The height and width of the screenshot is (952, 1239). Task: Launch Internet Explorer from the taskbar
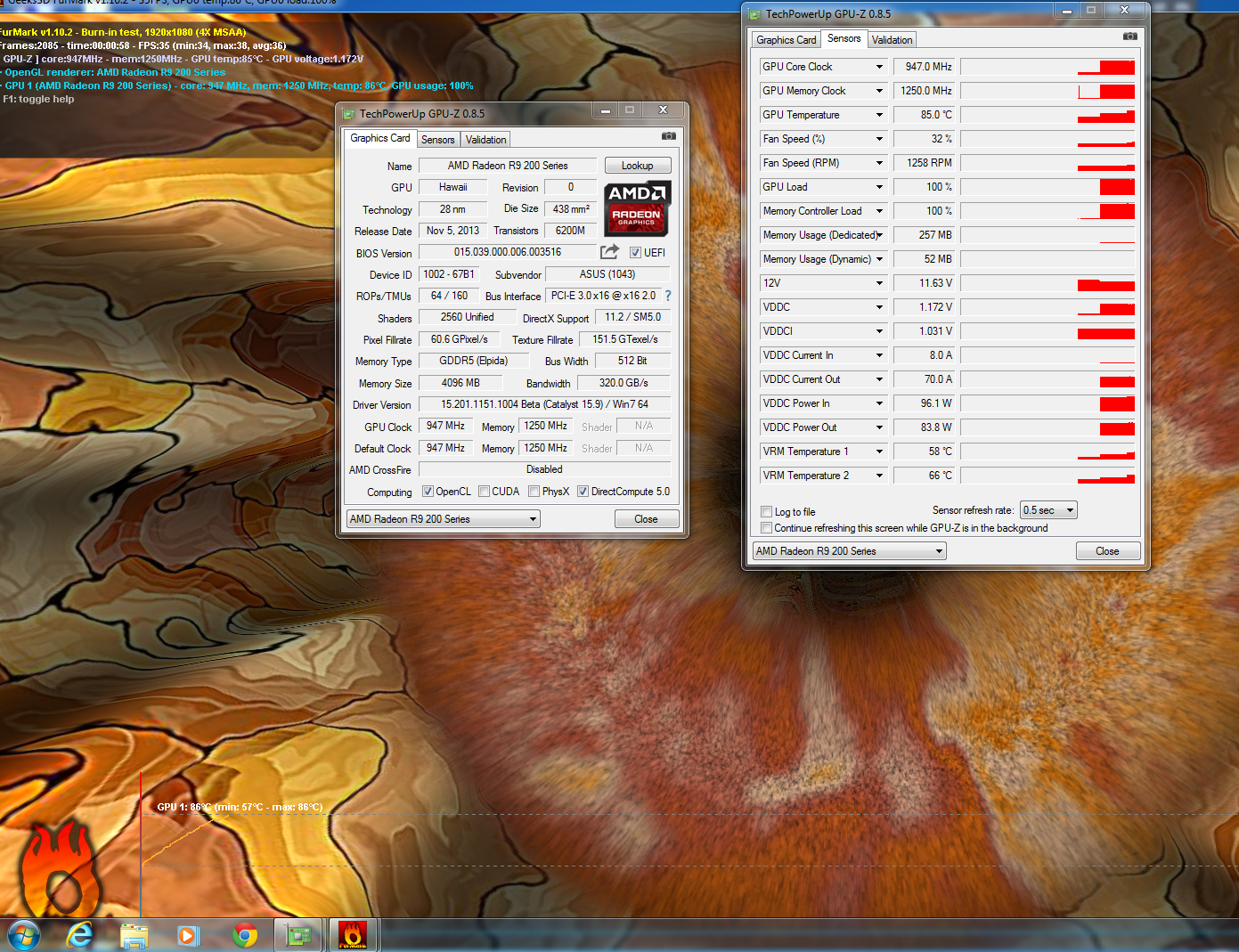[80, 936]
